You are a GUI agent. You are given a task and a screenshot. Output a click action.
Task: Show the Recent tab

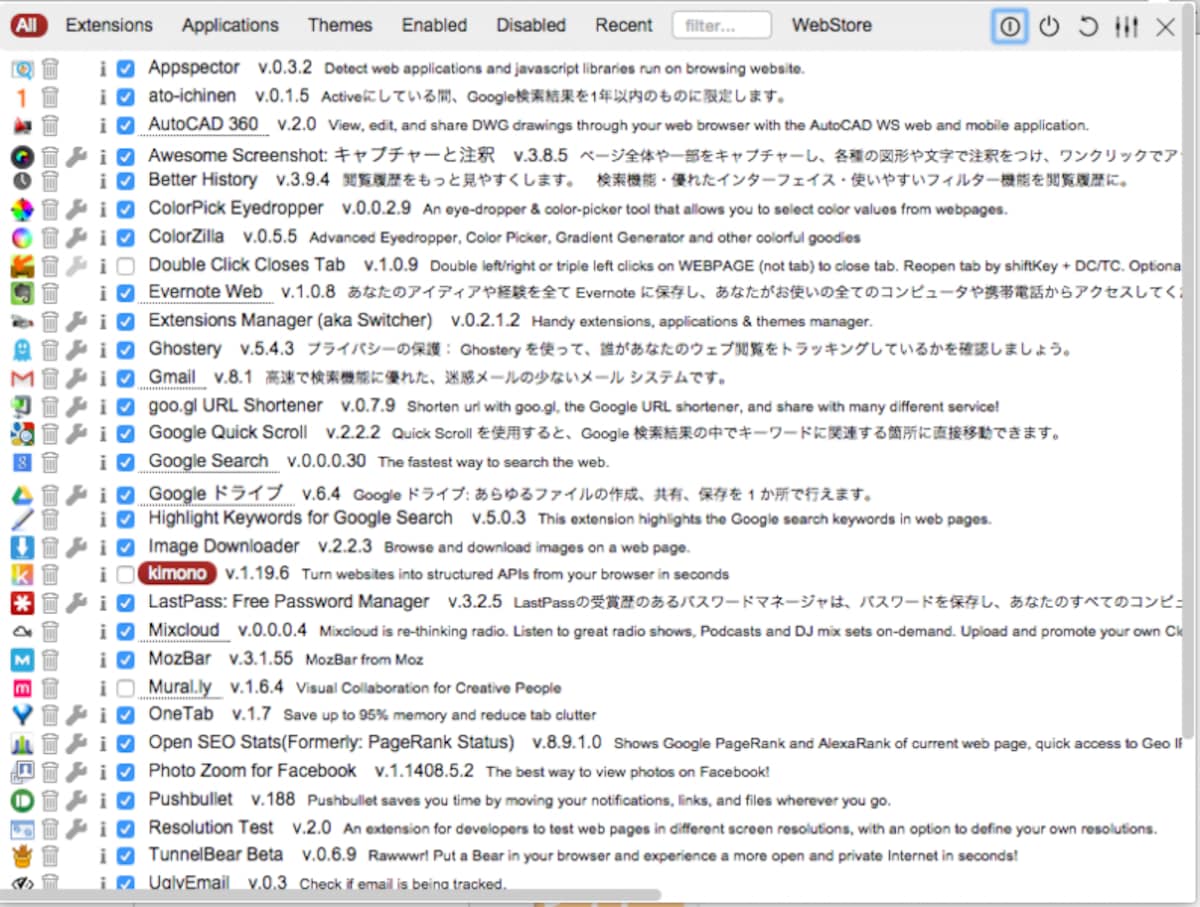(624, 26)
